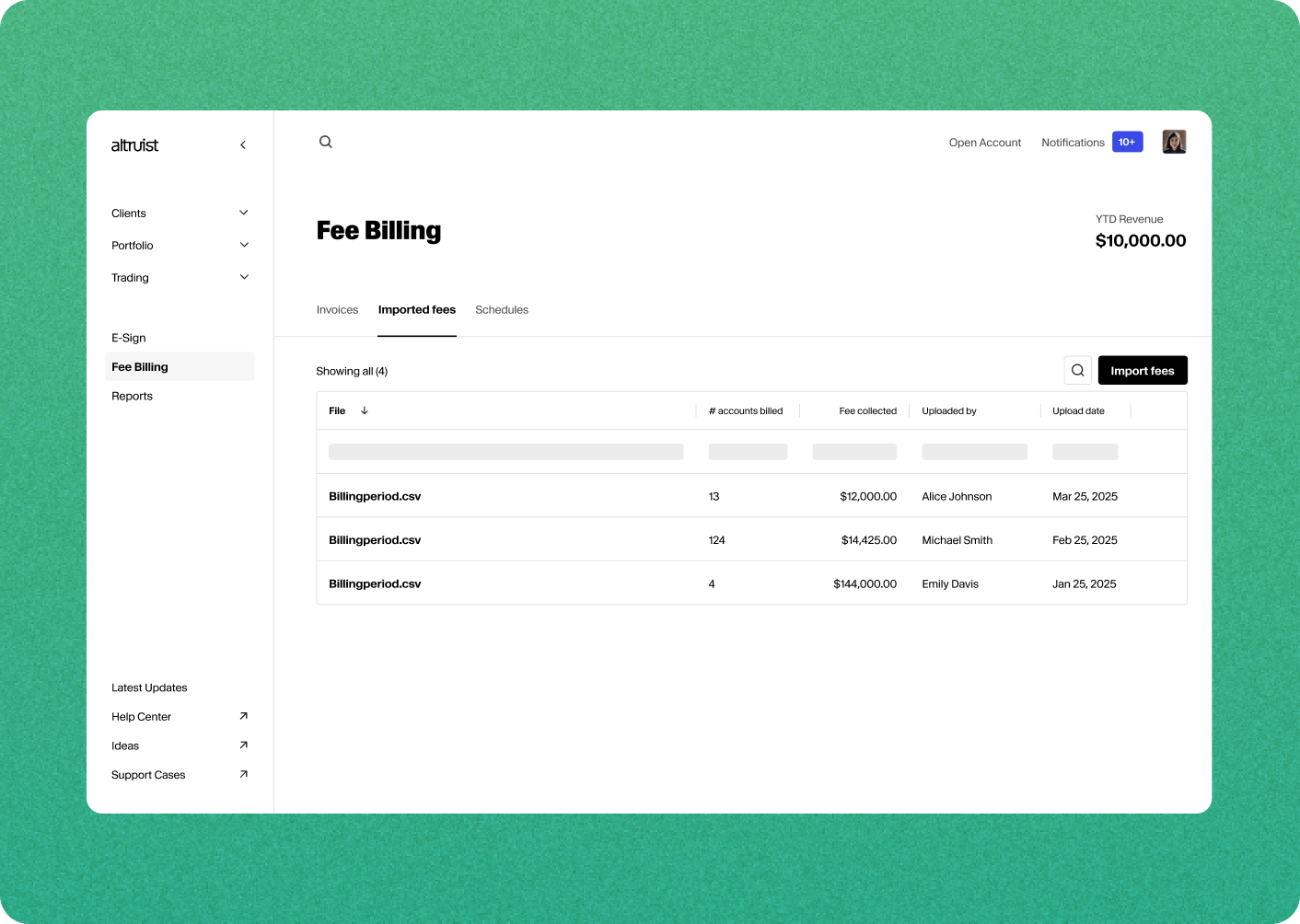Screen dimensions: 1300x924
Task: Expand the Trading menu chevron
Action: click(x=244, y=277)
